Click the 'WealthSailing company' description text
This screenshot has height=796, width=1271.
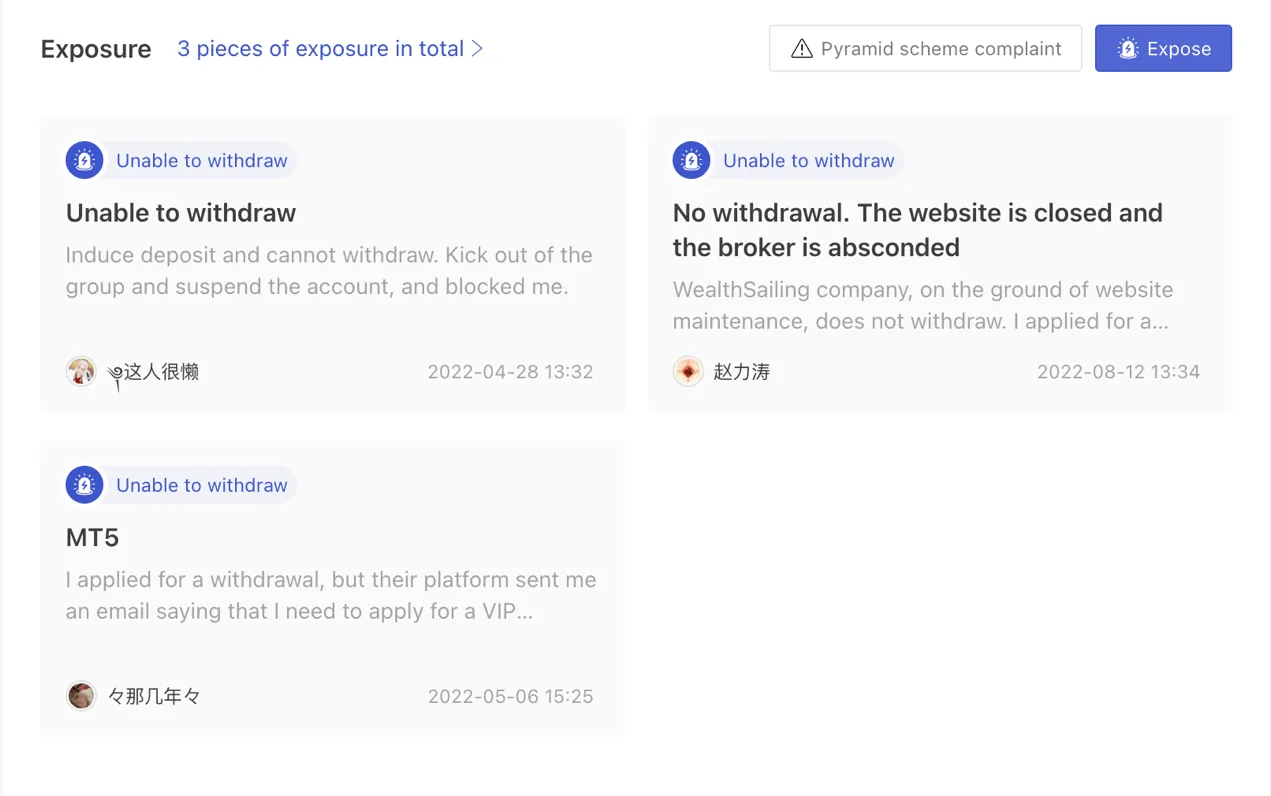click(923, 306)
